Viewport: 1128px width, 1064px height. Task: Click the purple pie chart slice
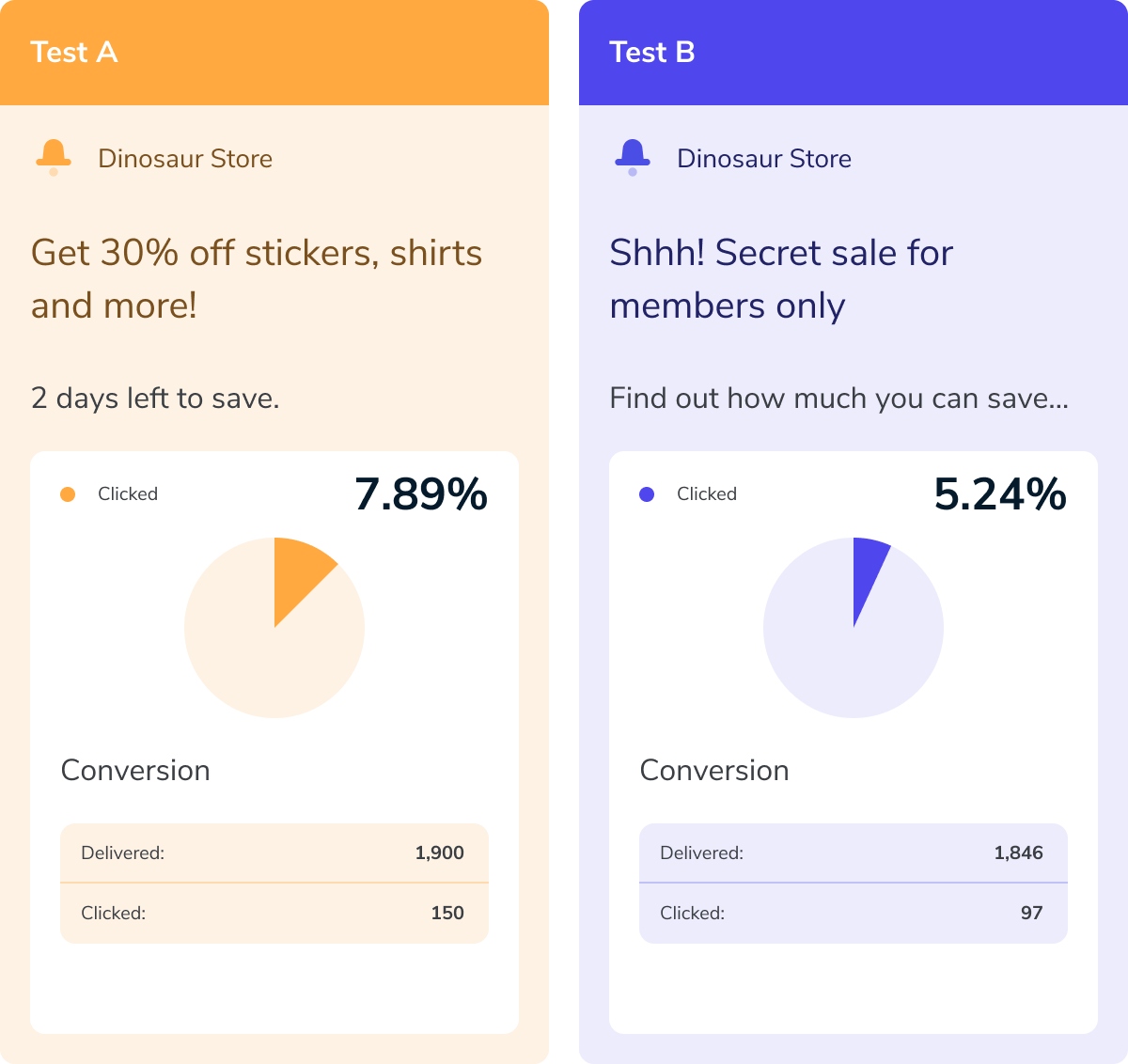(x=867, y=569)
